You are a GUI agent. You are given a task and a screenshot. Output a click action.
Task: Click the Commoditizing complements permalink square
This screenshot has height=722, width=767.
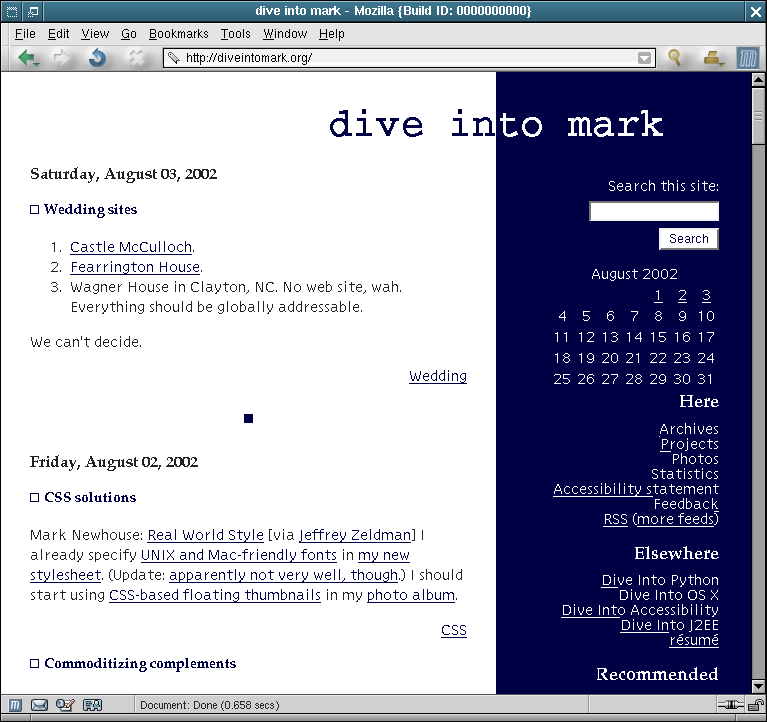(x=34, y=663)
